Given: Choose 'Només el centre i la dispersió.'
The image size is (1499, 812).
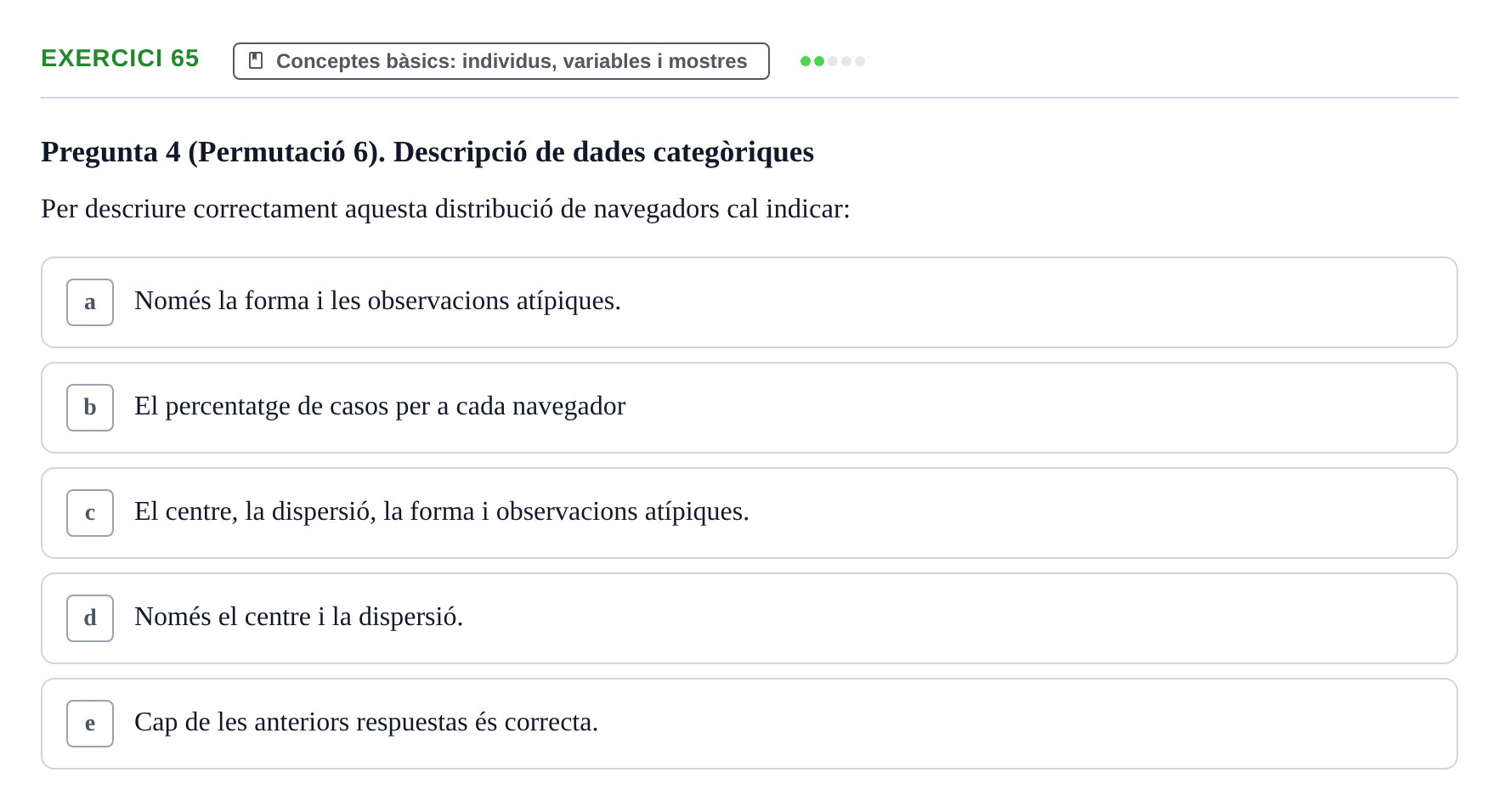Looking at the screenshot, I should click(x=749, y=618).
